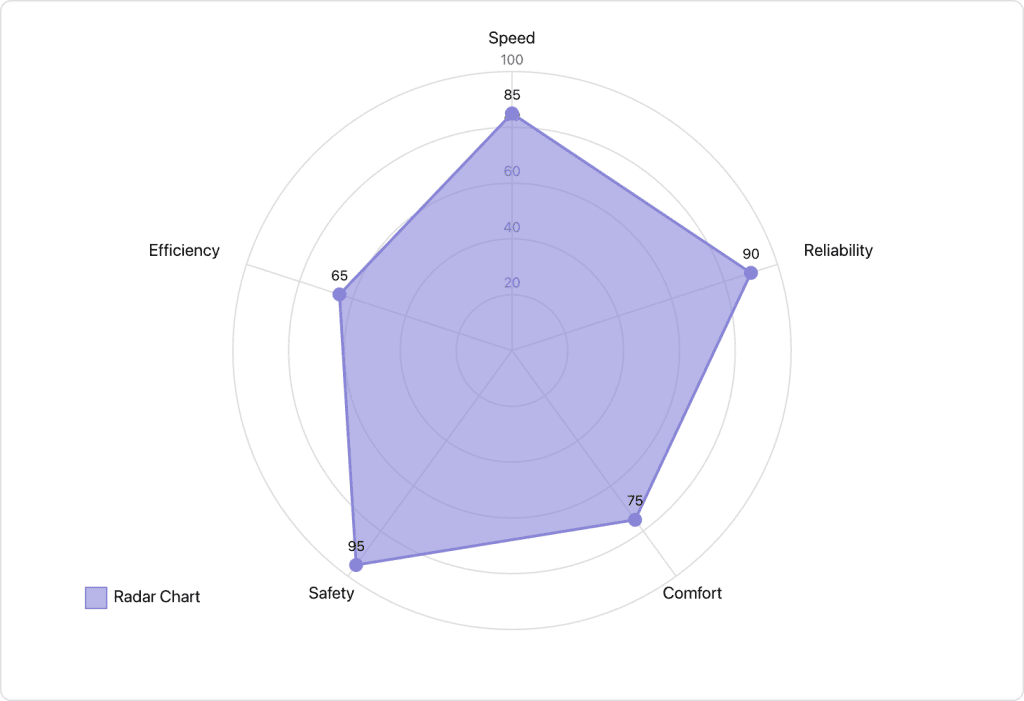Click the value label 90 near Reliability

pos(751,254)
